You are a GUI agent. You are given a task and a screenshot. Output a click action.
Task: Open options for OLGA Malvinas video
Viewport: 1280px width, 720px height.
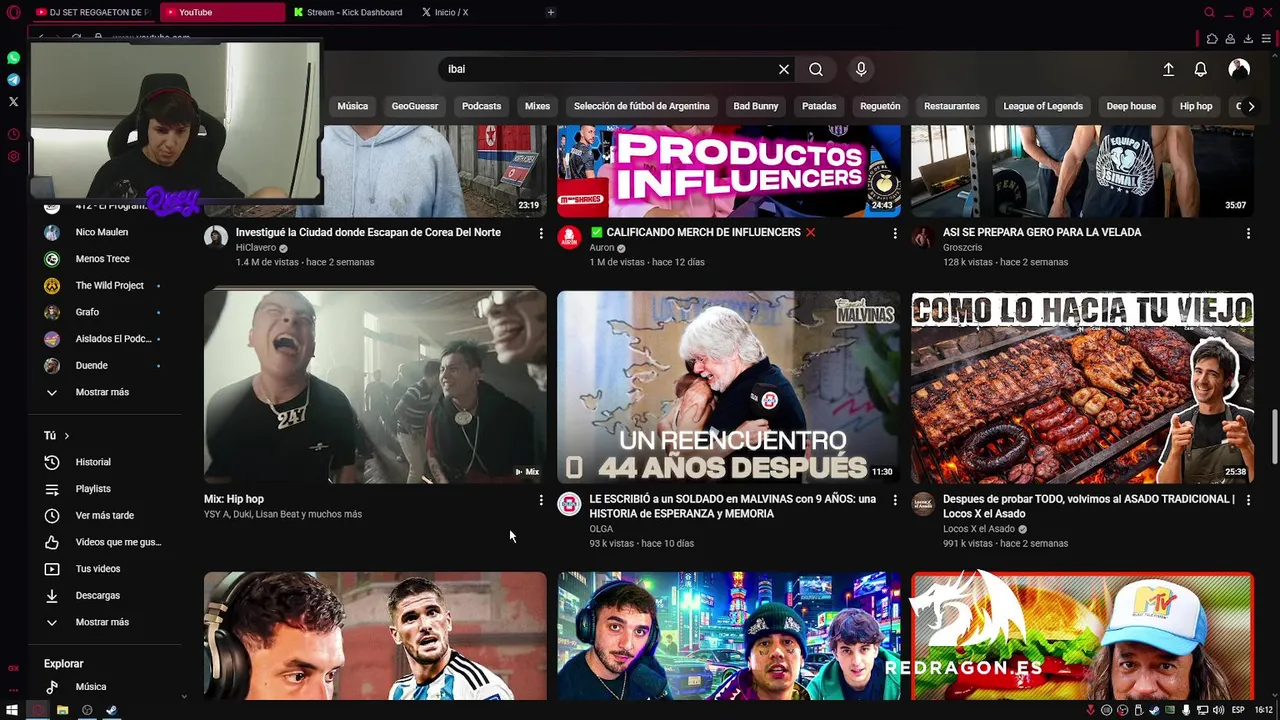coord(895,500)
